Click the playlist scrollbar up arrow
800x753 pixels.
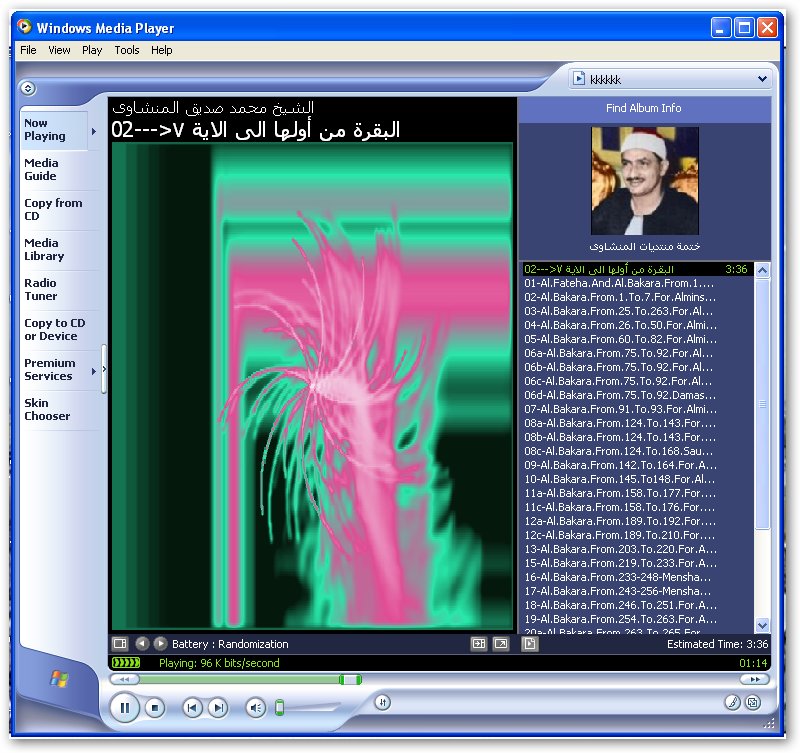pyautogui.click(x=762, y=270)
